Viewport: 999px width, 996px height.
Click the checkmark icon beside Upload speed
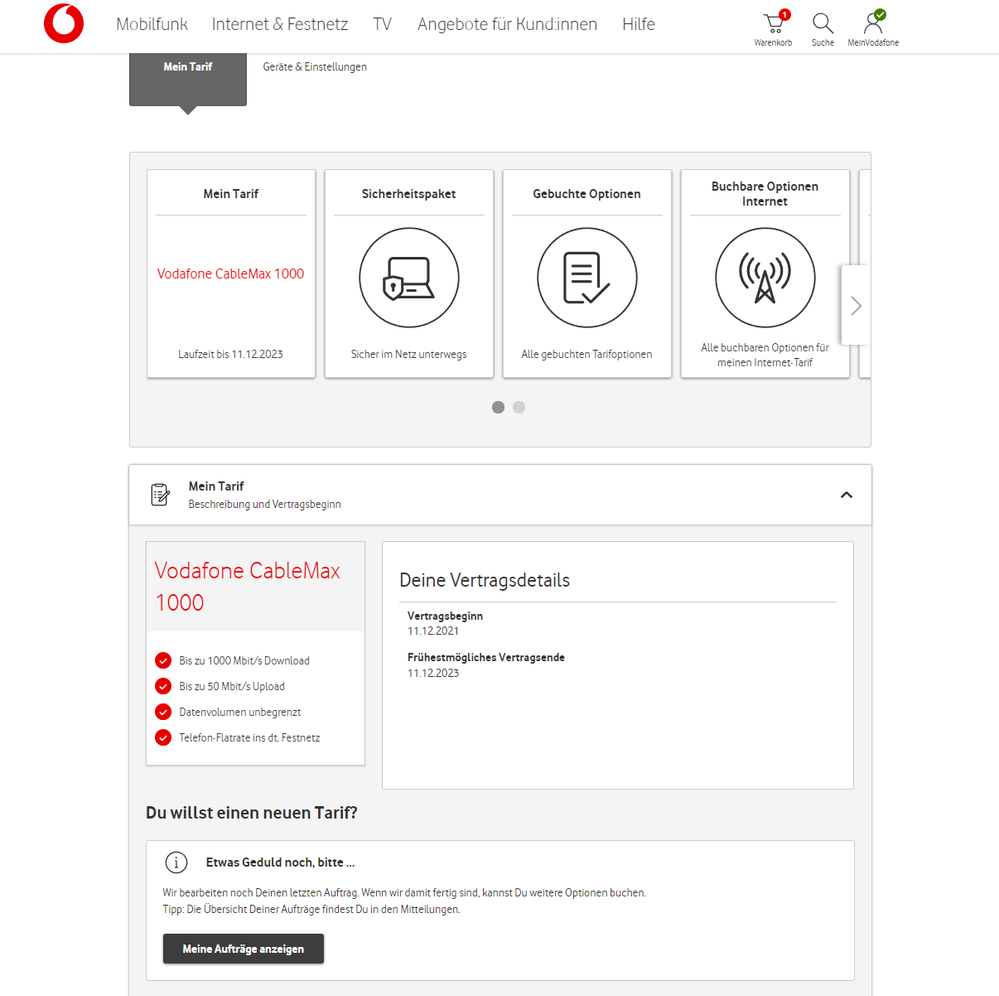(163, 686)
